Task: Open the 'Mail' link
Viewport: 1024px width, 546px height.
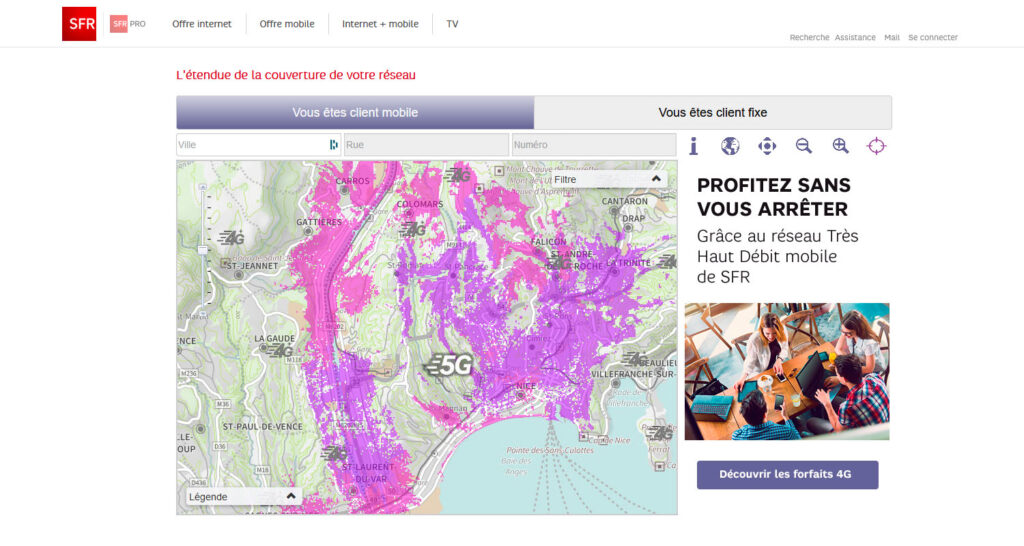Action: click(891, 38)
